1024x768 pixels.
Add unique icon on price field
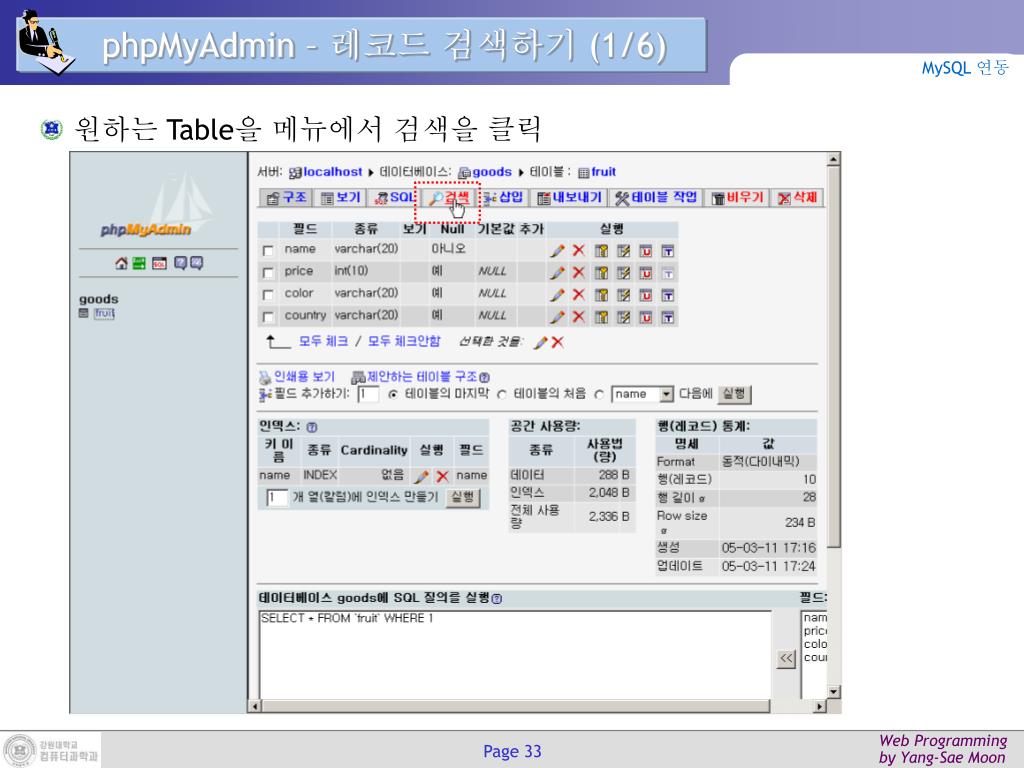pyautogui.click(x=646, y=273)
